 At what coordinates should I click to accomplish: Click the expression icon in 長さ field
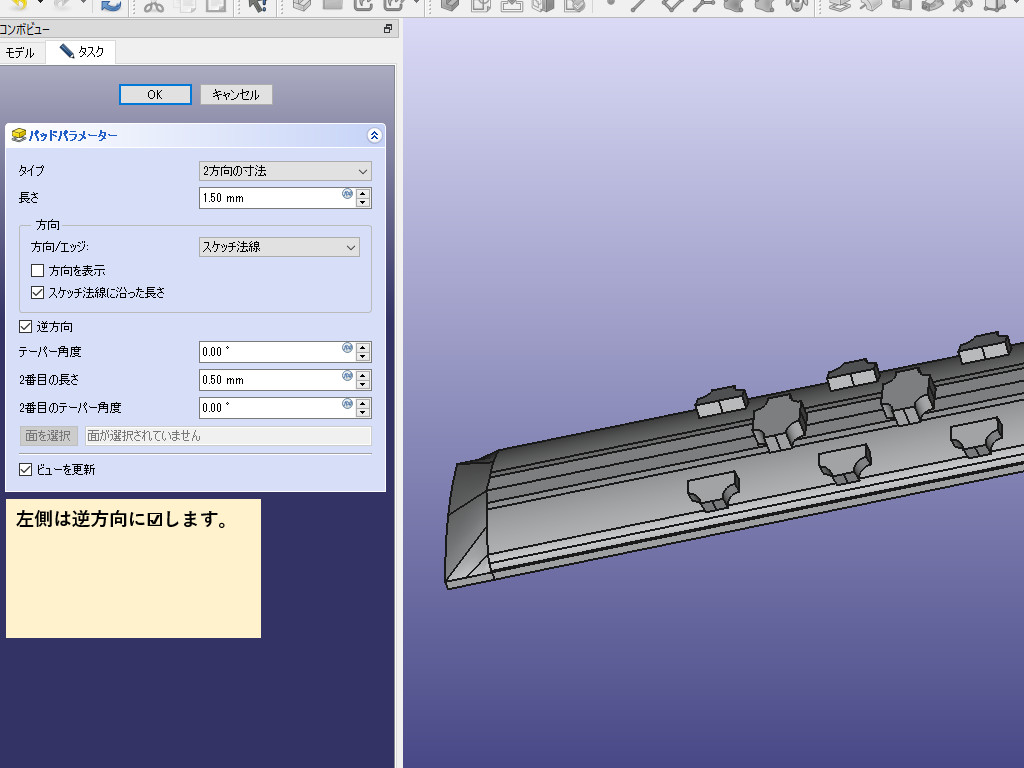coord(347,195)
